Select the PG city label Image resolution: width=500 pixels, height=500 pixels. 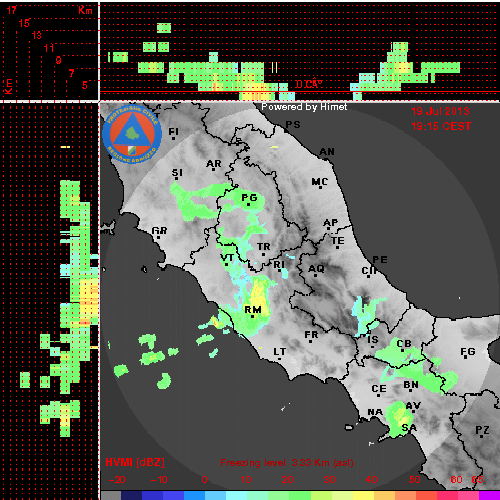point(249,198)
